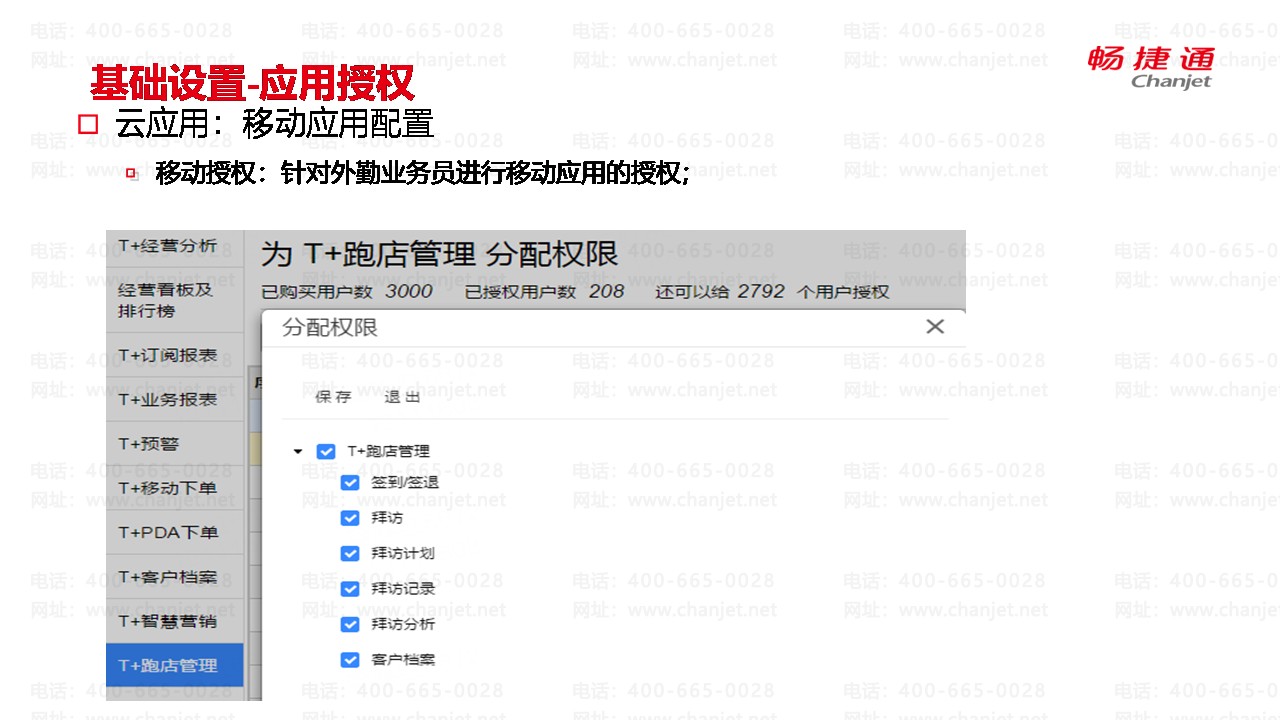Click the authorized user count 208
The height and width of the screenshot is (720, 1280).
tap(606, 291)
